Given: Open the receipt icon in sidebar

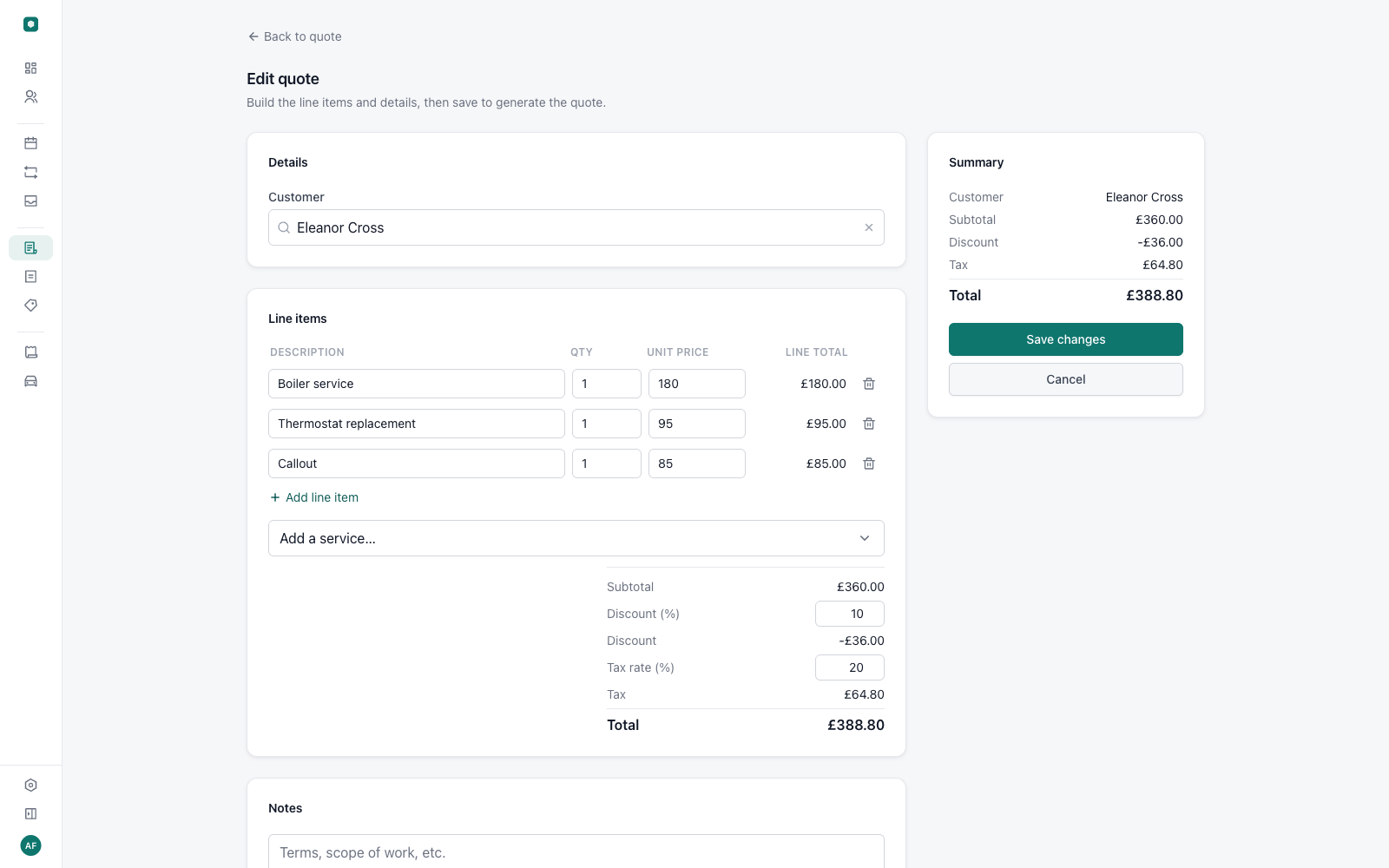Looking at the screenshot, I should (30, 352).
